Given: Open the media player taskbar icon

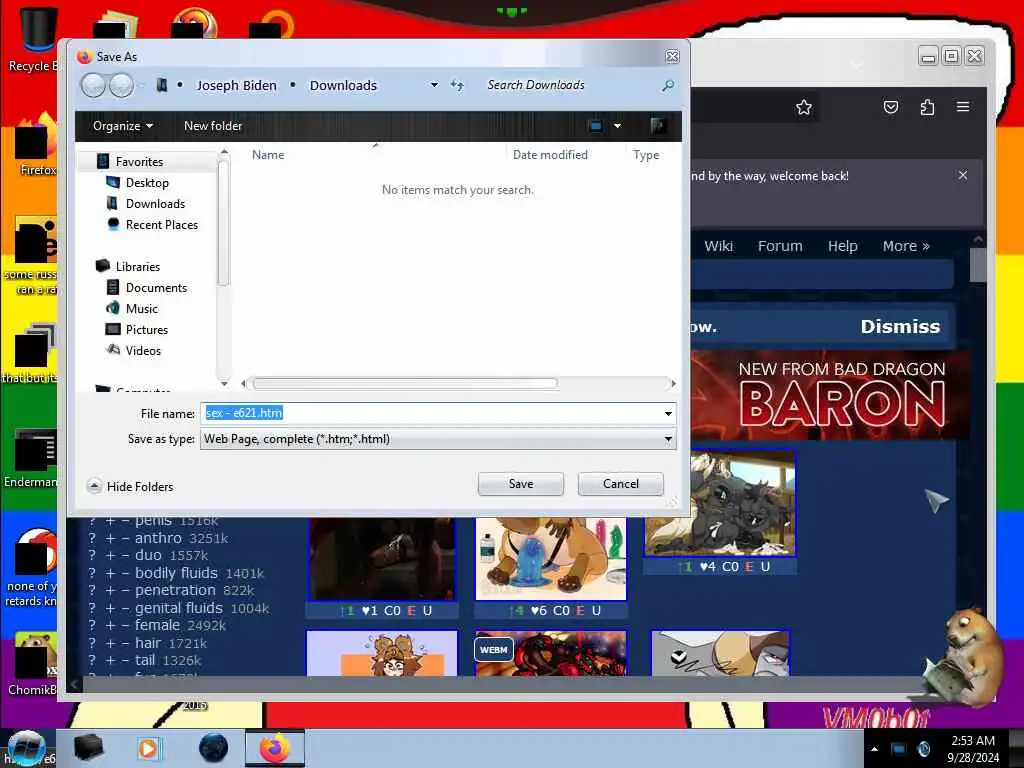Looking at the screenshot, I should point(148,748).
